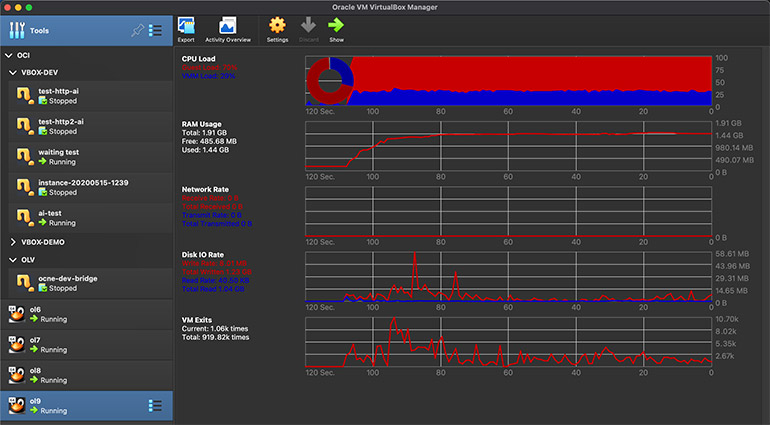The width and height of the screenshot is (770, 425).
Task: Click the VMM Load percentage text
Action: click(x=209, y=76)
